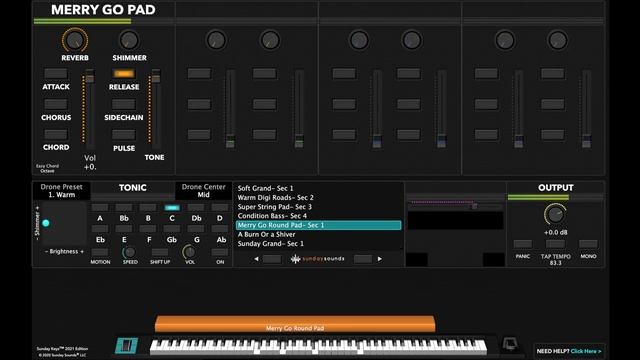Viewport: 640px width, 360px height.
Task: Click the TONIC section header
Action: click(x=133, y=188)
